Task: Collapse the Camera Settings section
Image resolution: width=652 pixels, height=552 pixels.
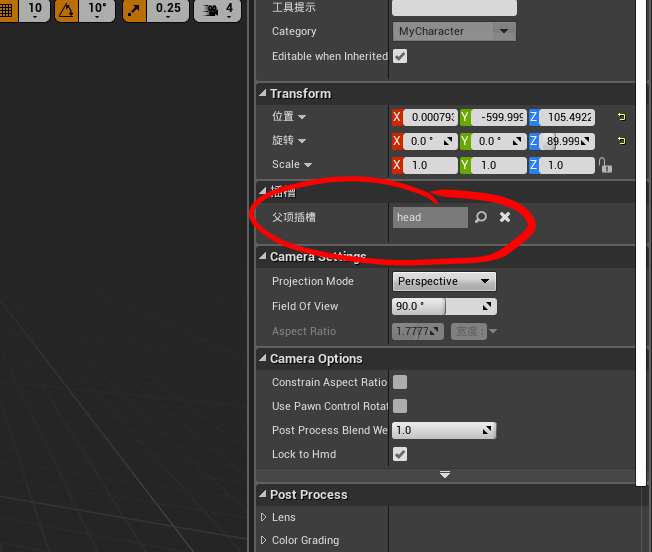Action: (263, 256)
